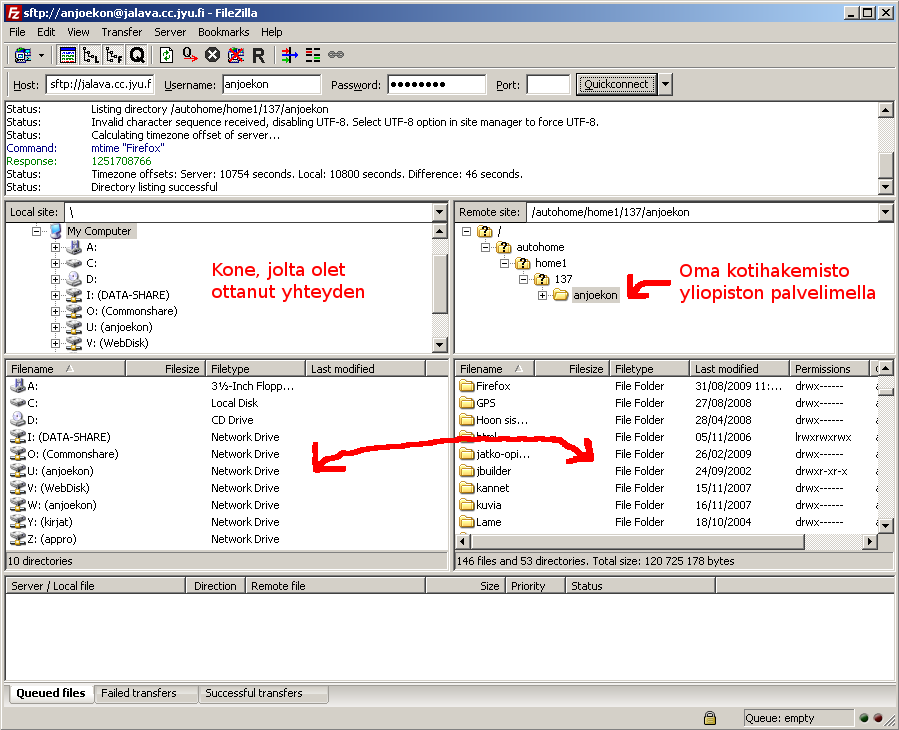Open the Site Manager toolbar icon
Viewport: 899px width, 730px height.
pyautogui.click(x=23, y=55)
